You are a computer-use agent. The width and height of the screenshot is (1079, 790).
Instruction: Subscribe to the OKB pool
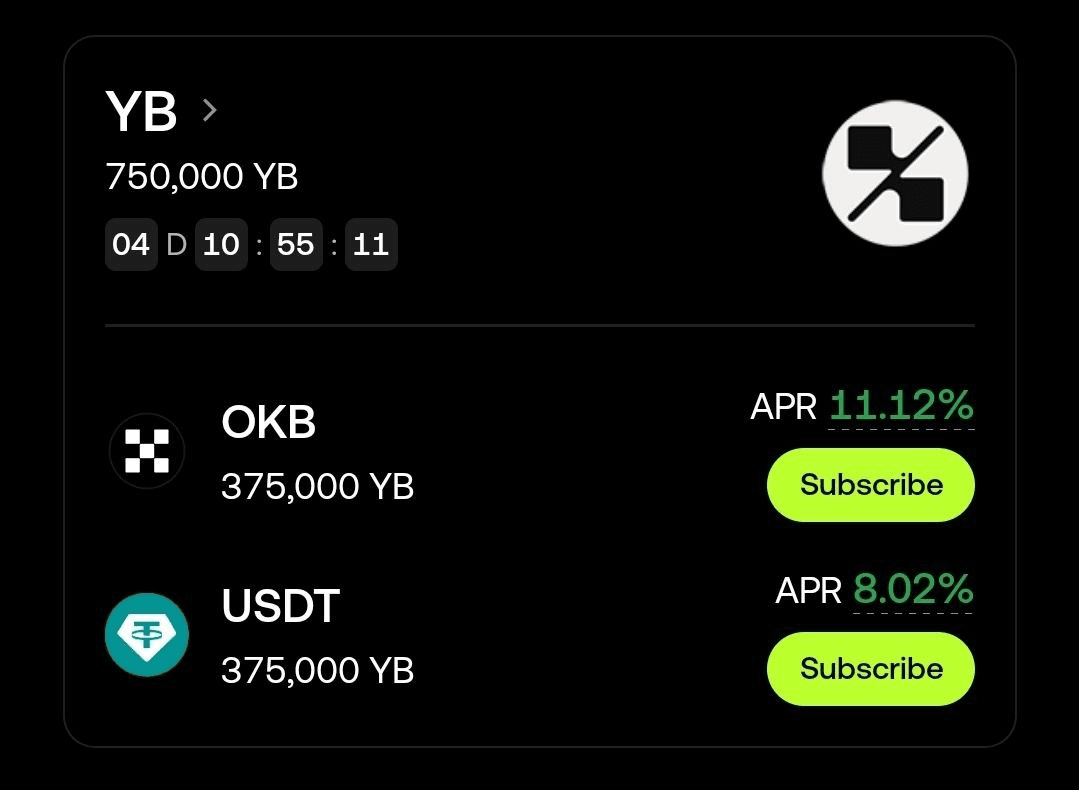[x=870, y=485]
